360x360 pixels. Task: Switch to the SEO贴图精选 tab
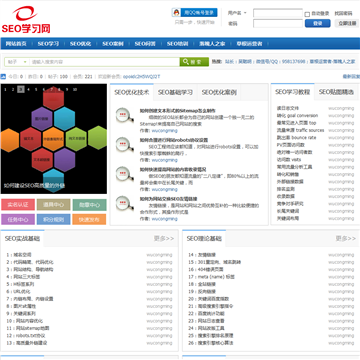pyautogui.click(x=336, y=92)
